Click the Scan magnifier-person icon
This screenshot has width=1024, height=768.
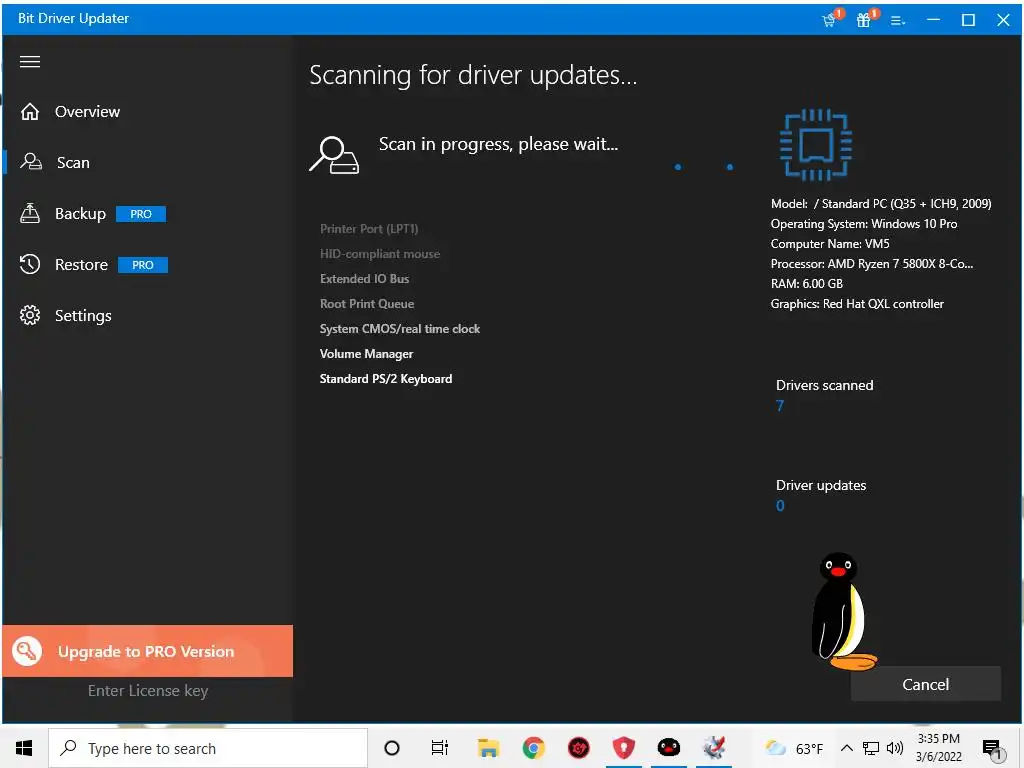[x=31, y=161]
